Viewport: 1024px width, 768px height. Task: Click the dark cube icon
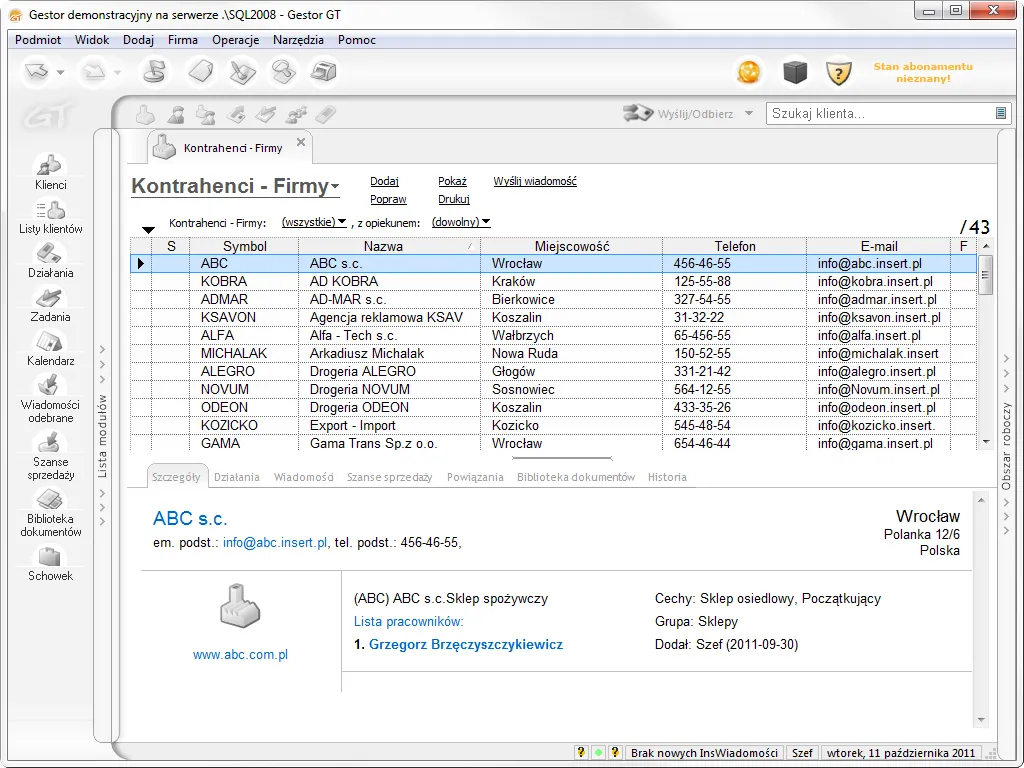click(795, 72)
